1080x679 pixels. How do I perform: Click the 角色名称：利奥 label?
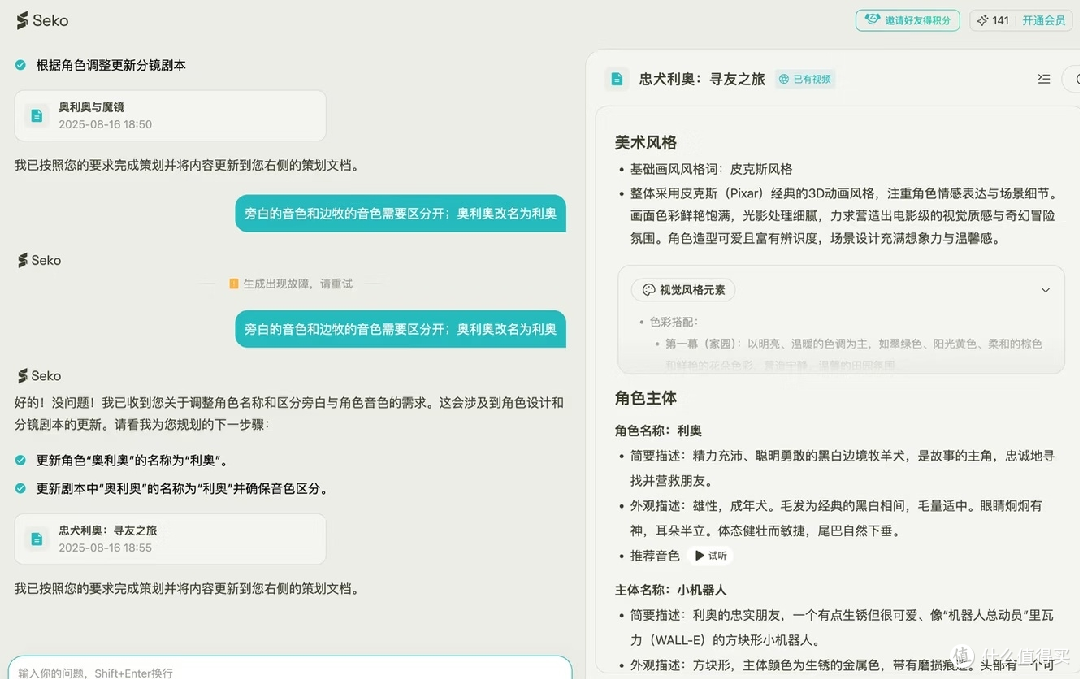(658, 430)
